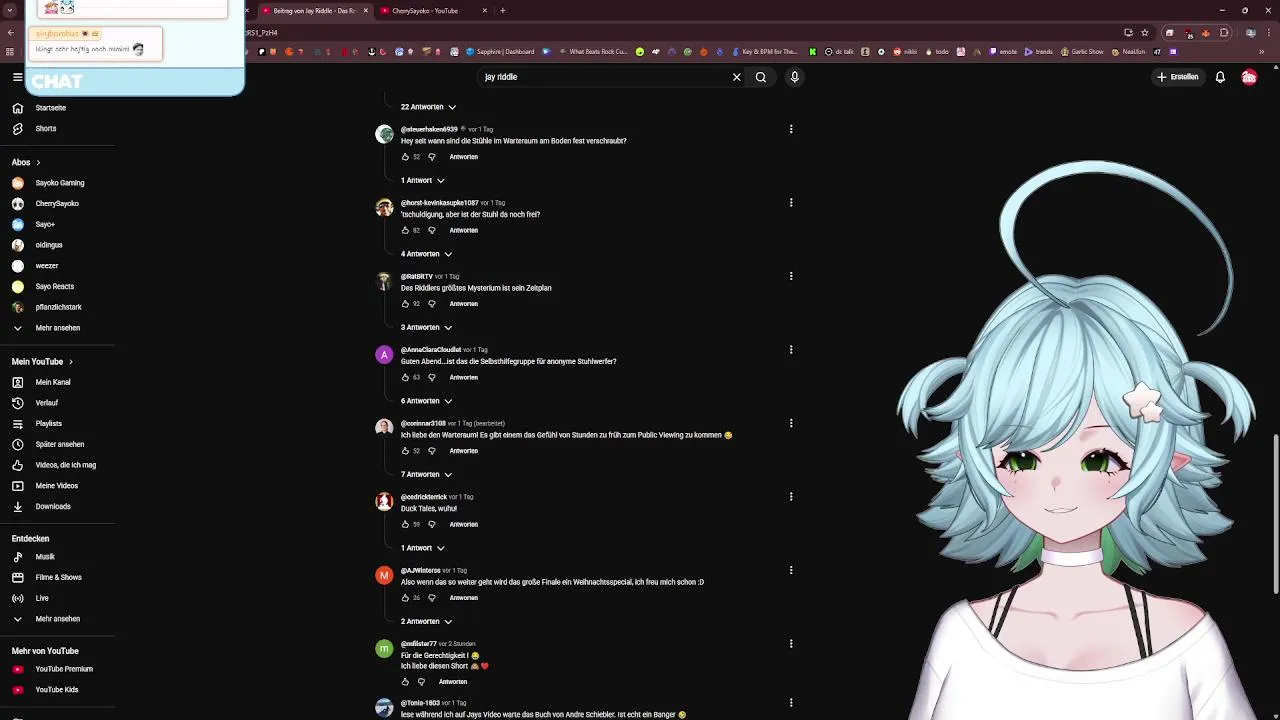
Task: Click the magnifier search button
Action: tap(761, 77)
